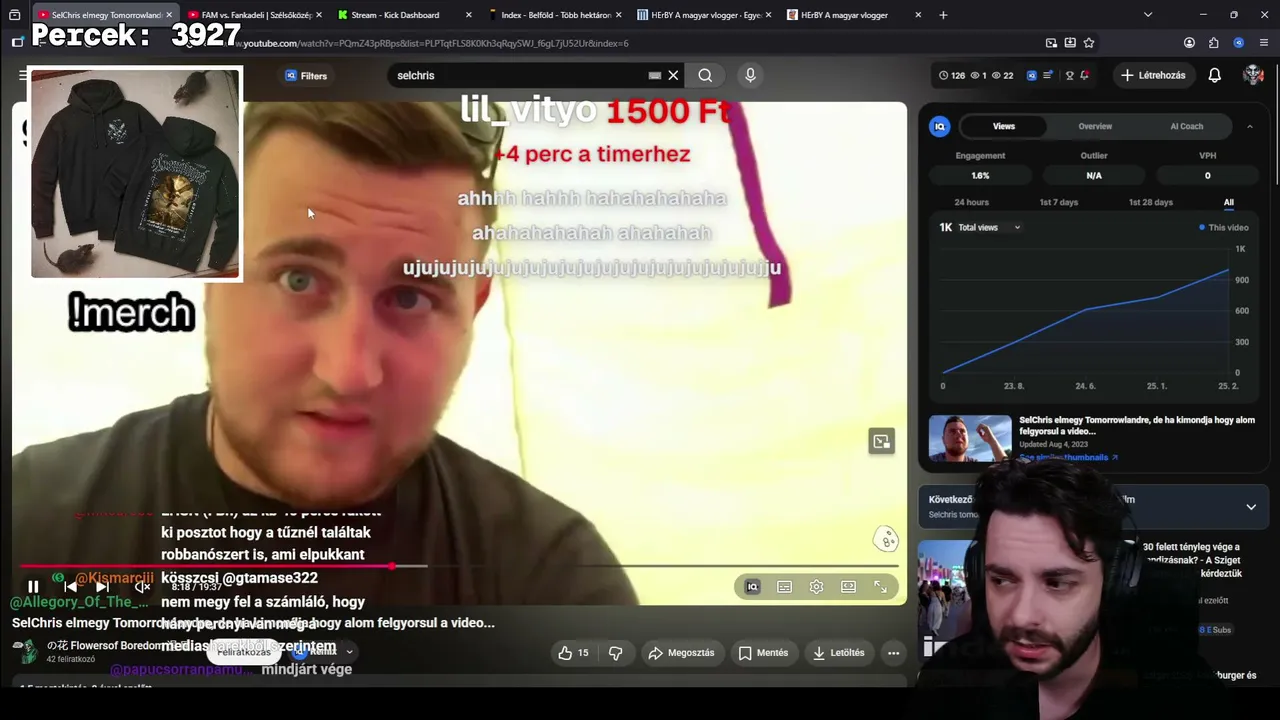
Task: Expand the Következő playlist panel
Action: 1251,507
